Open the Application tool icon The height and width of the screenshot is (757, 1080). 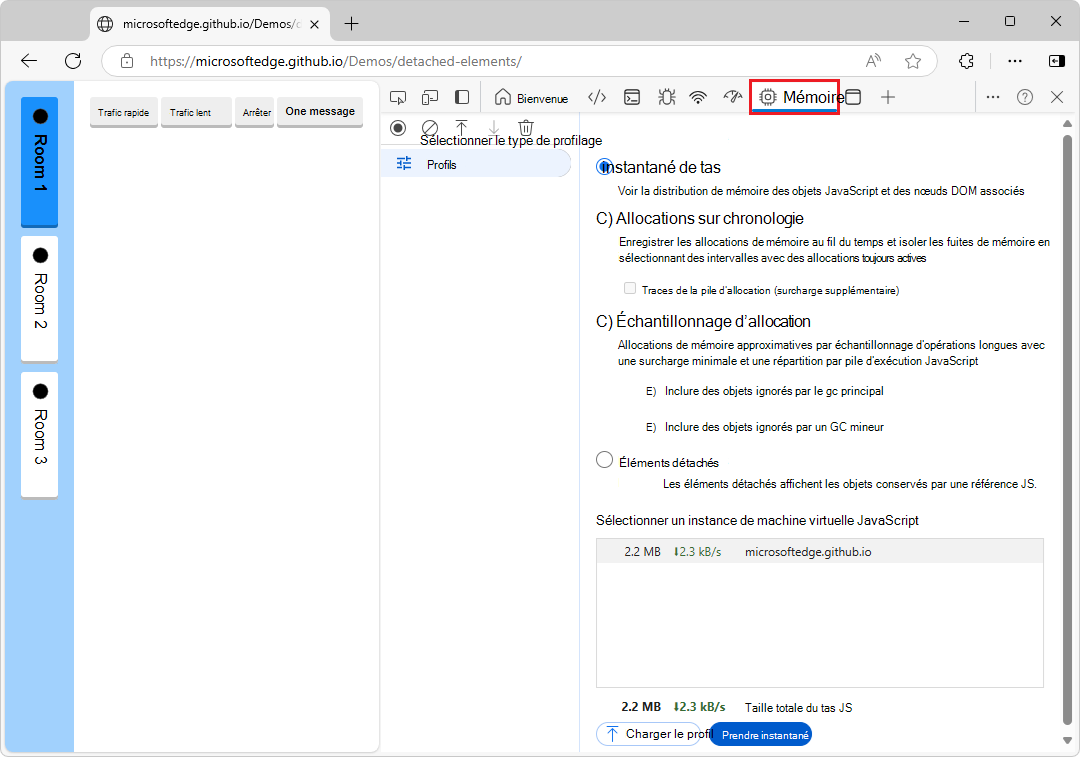coord(853,97)
